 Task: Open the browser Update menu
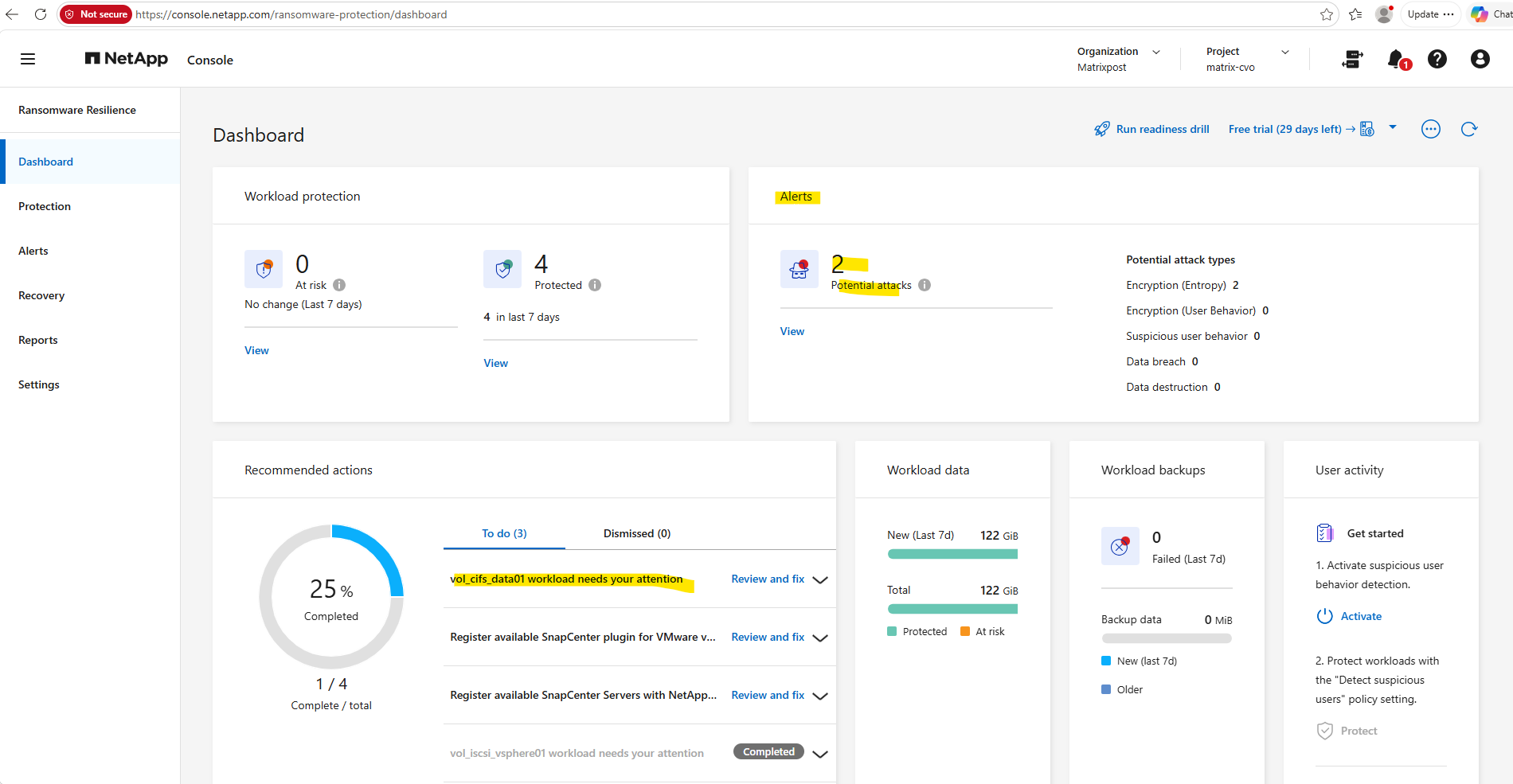[1430, 14]
